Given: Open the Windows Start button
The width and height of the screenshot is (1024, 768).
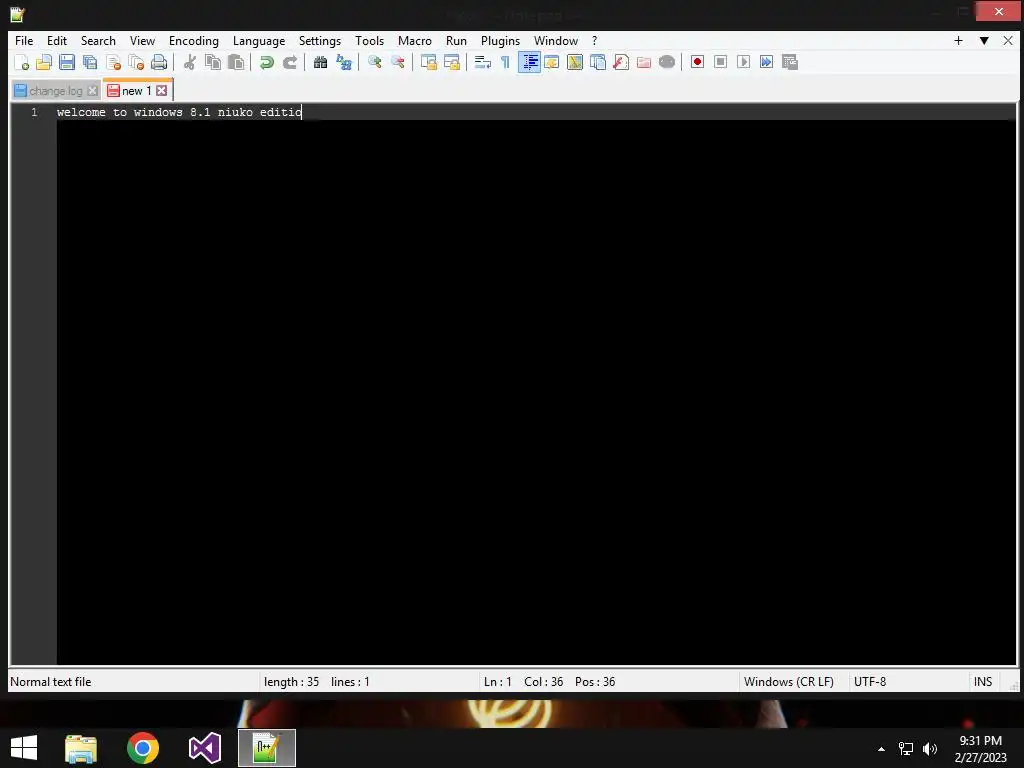Looking at the screenshot, I should point(24,748).
